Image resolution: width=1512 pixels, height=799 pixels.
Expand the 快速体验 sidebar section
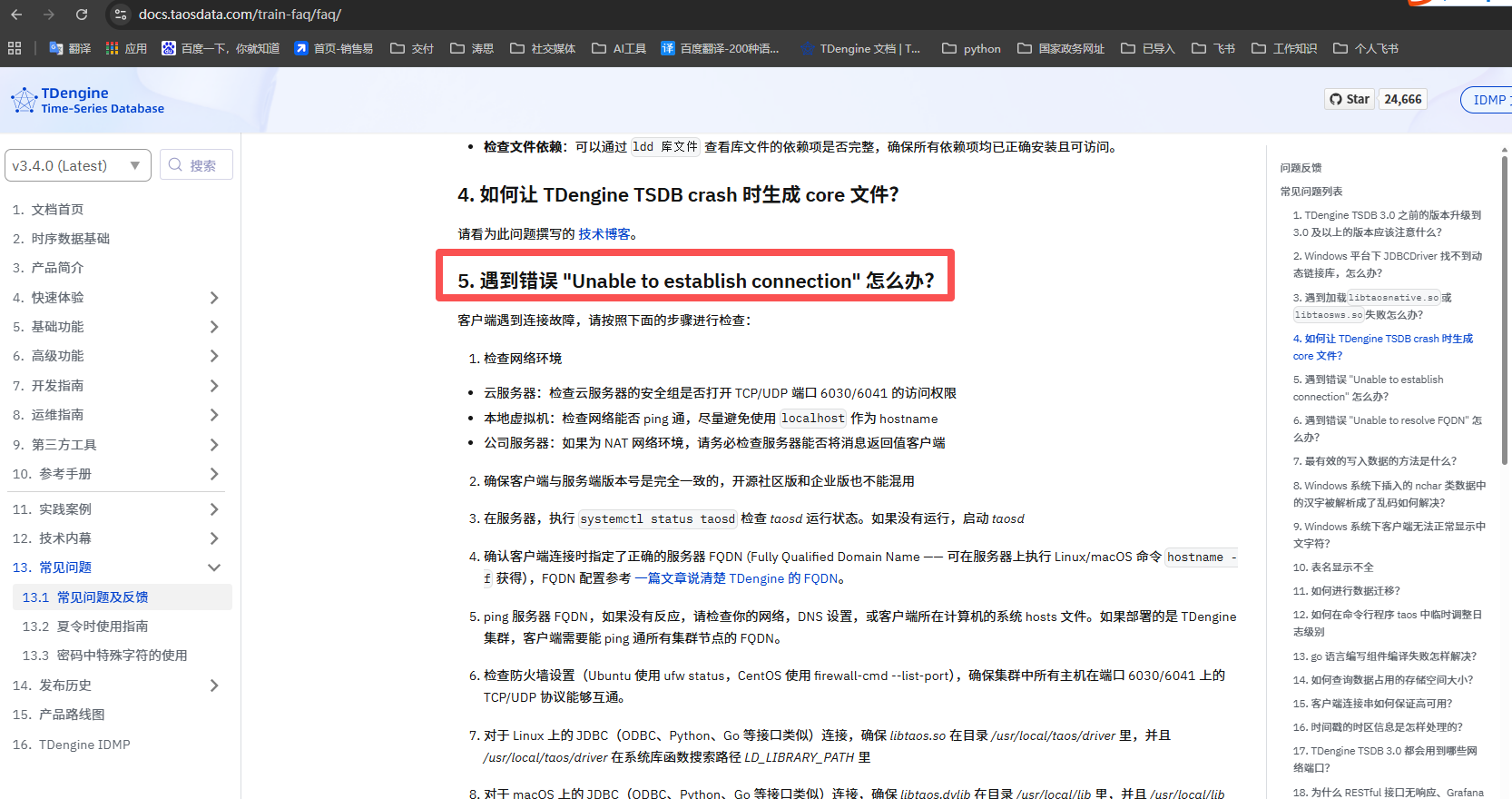(214, 298)
